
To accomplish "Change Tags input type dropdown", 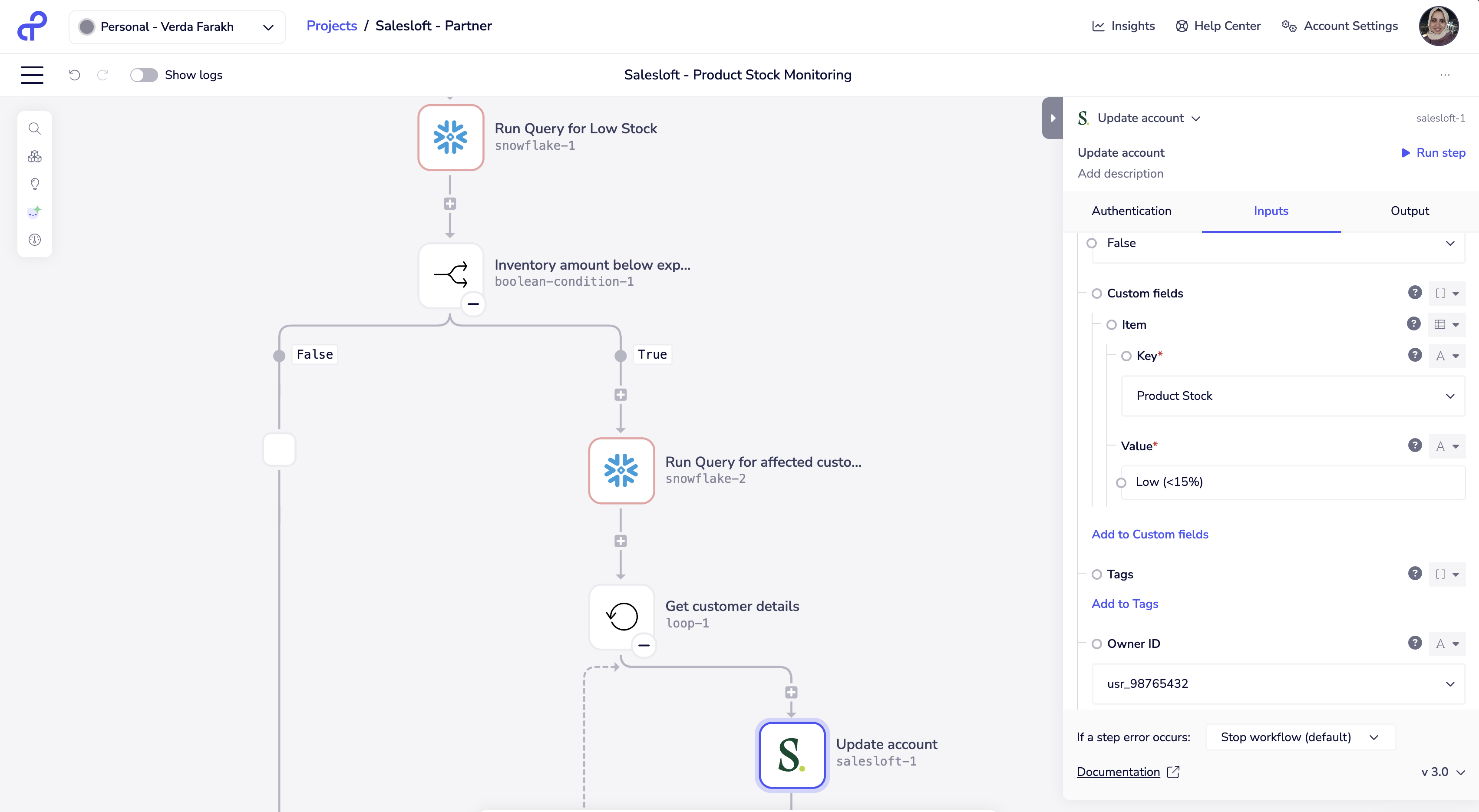I will pos(1447,574).
